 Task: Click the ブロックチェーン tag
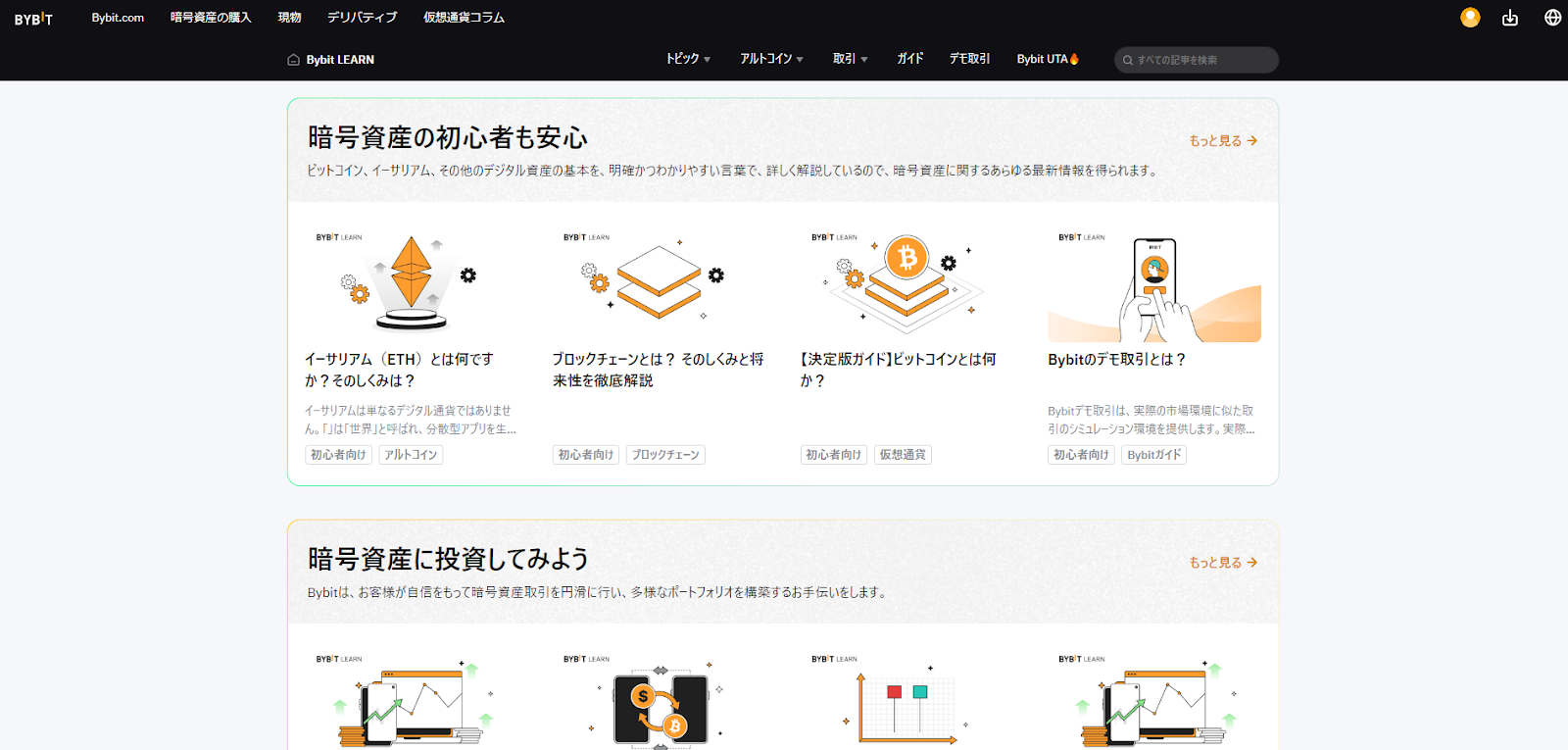pyautogui.click(x=665, y=455)
